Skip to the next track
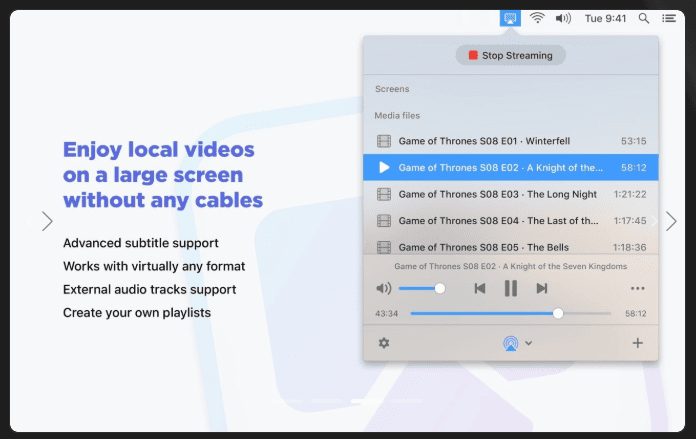The height and width of the screenshot is (439, 696). pyautogui.click(x=542, y=289)
